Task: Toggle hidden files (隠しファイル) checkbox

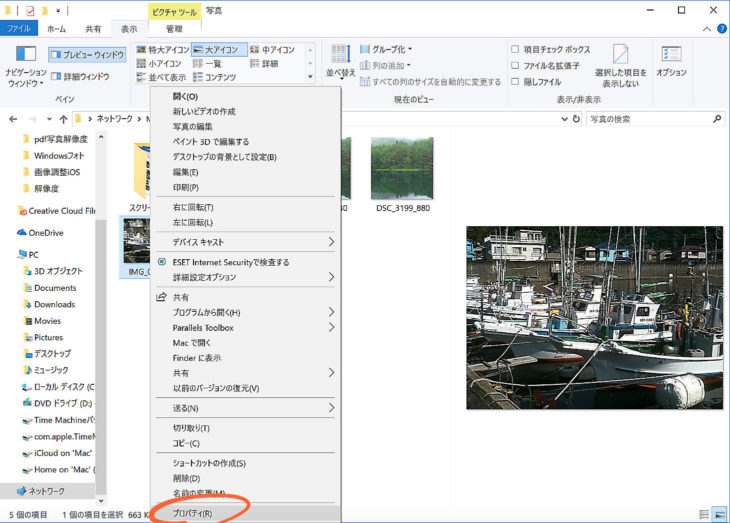Action: (515, 82)
